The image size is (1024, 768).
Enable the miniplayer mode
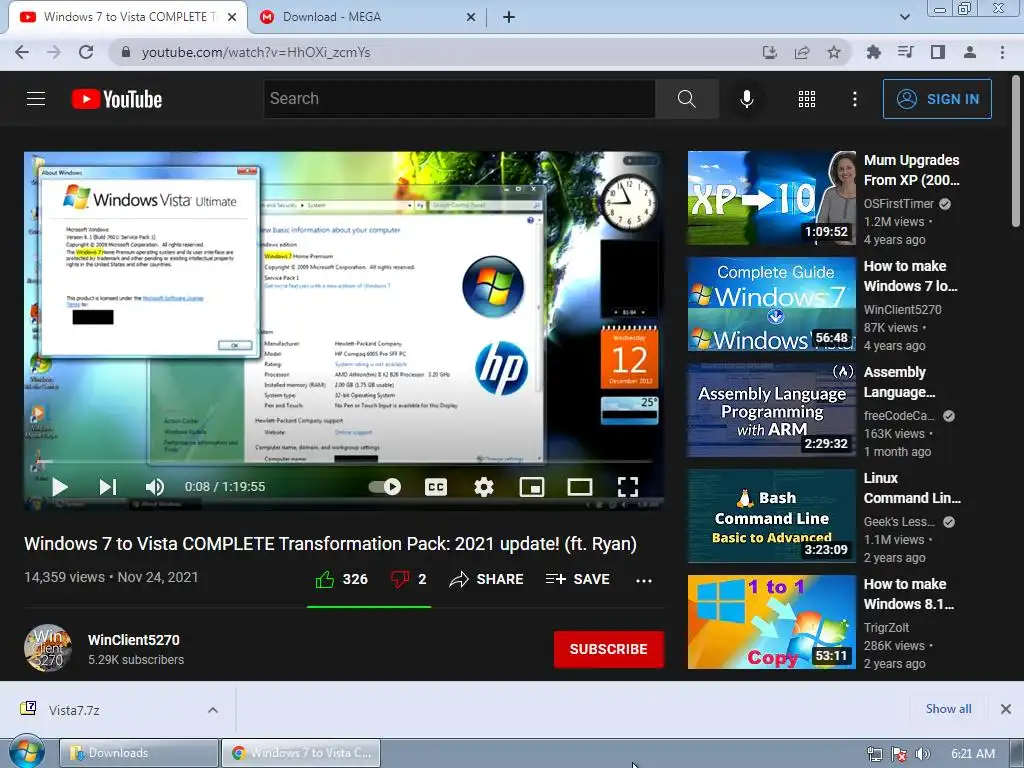pyautogui.click(x=532, y=487)
